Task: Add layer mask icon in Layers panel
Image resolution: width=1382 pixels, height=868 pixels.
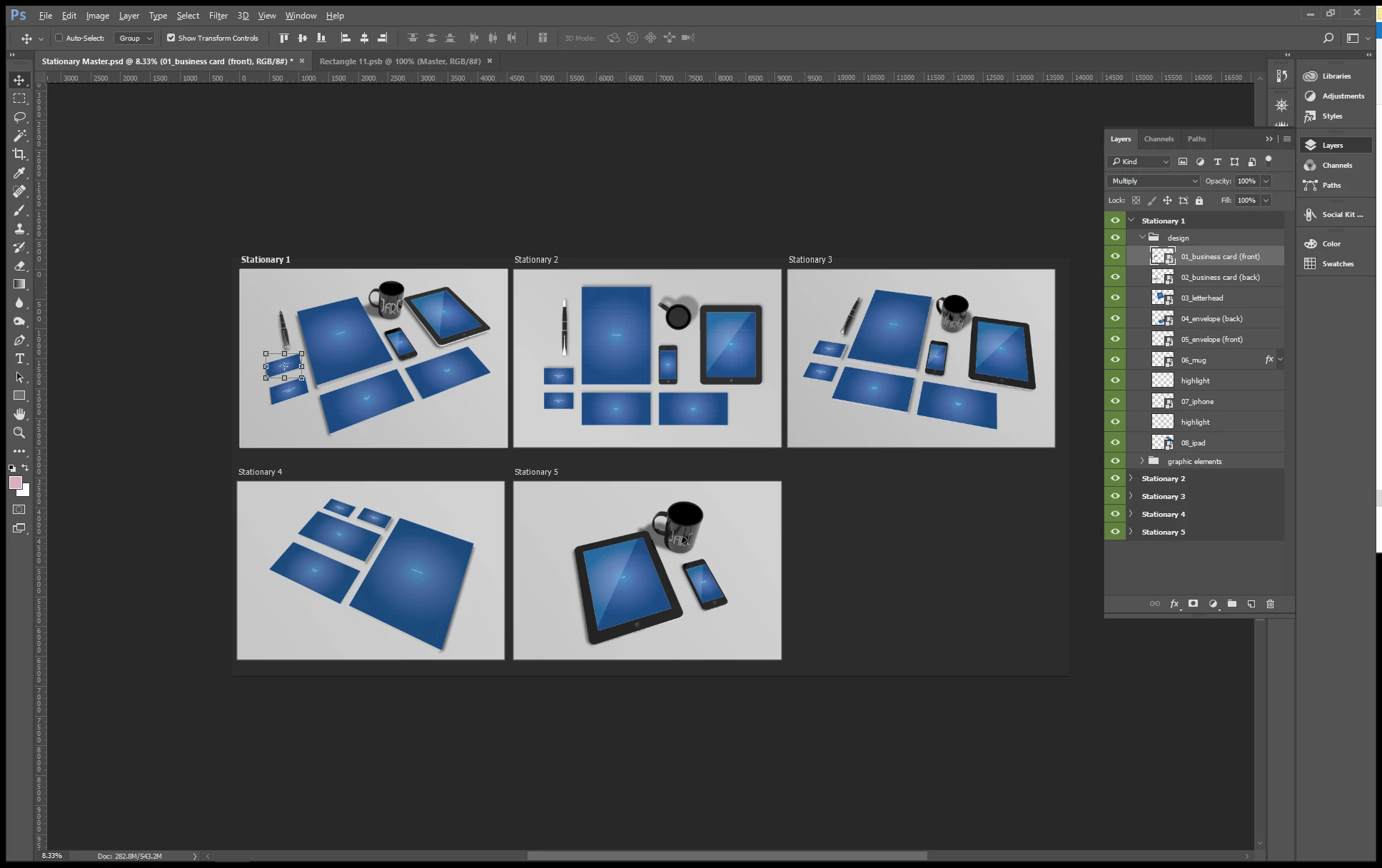Action: (1193, 604)
